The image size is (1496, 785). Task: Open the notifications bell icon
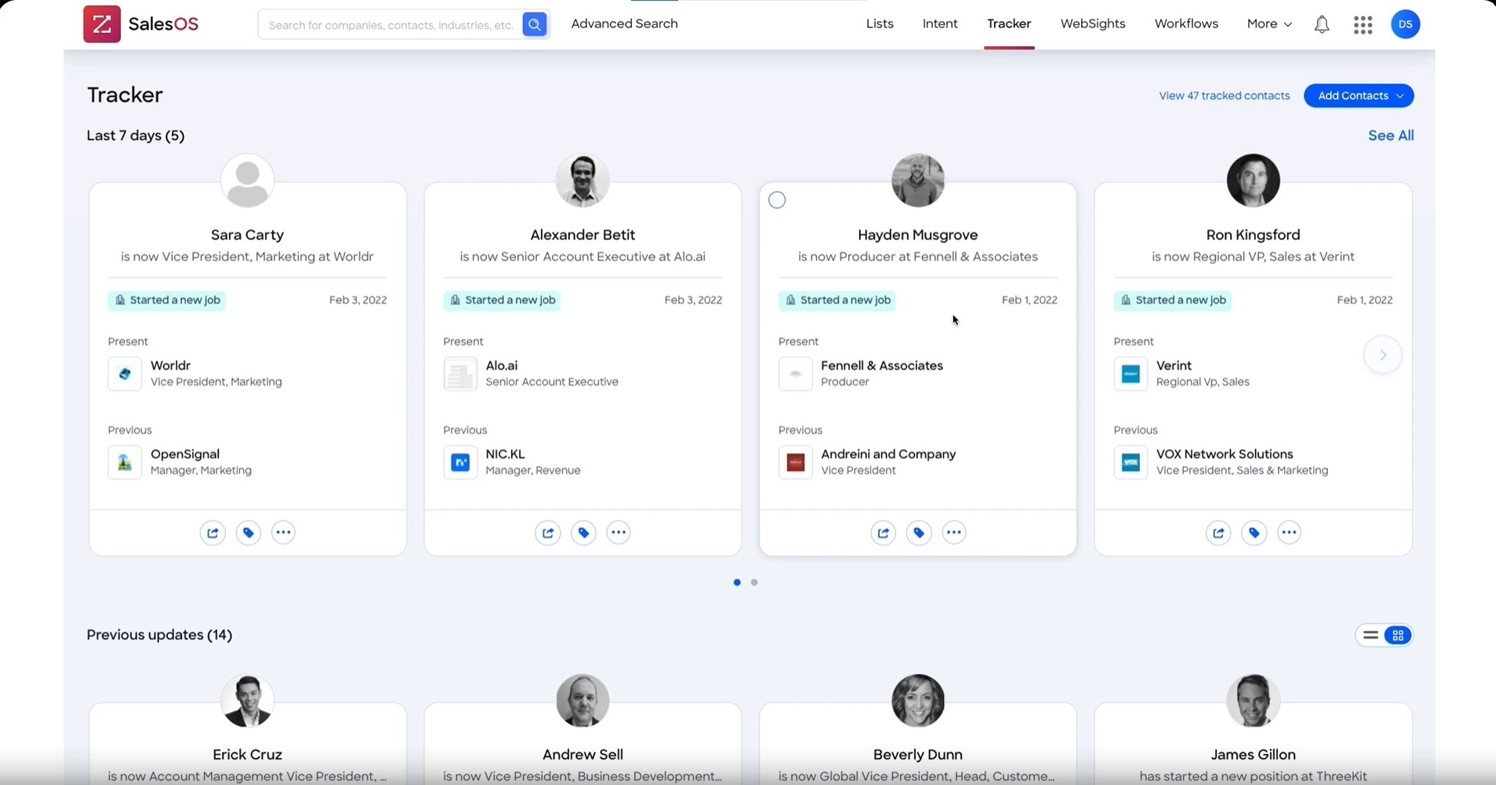coord(1321,24)
